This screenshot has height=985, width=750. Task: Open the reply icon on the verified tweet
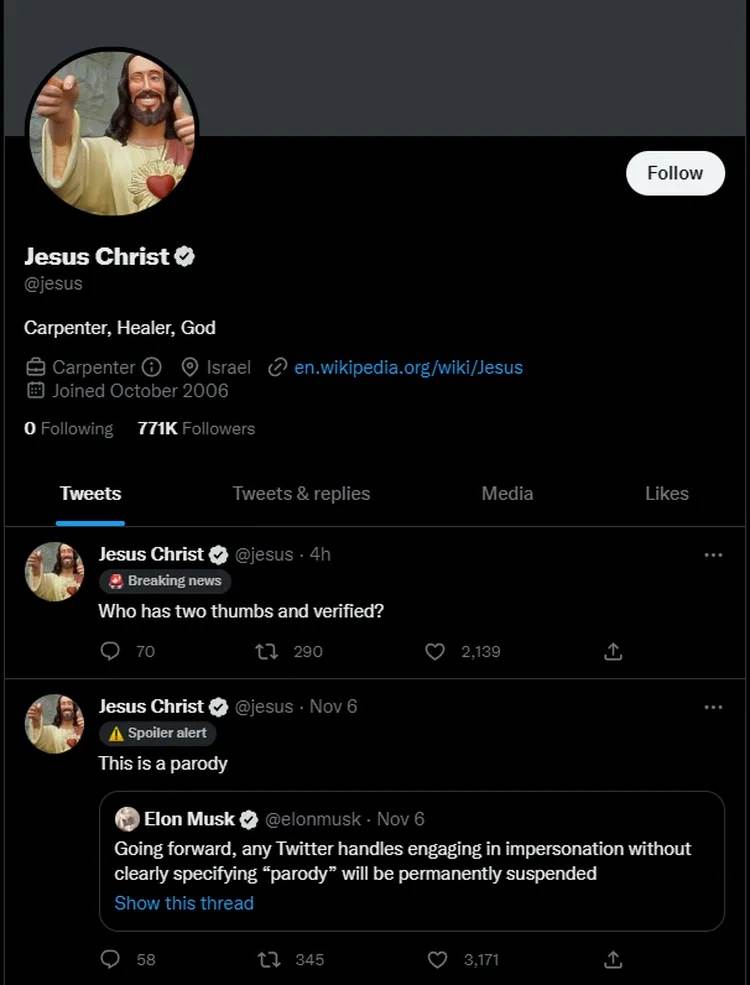(109, 651)
